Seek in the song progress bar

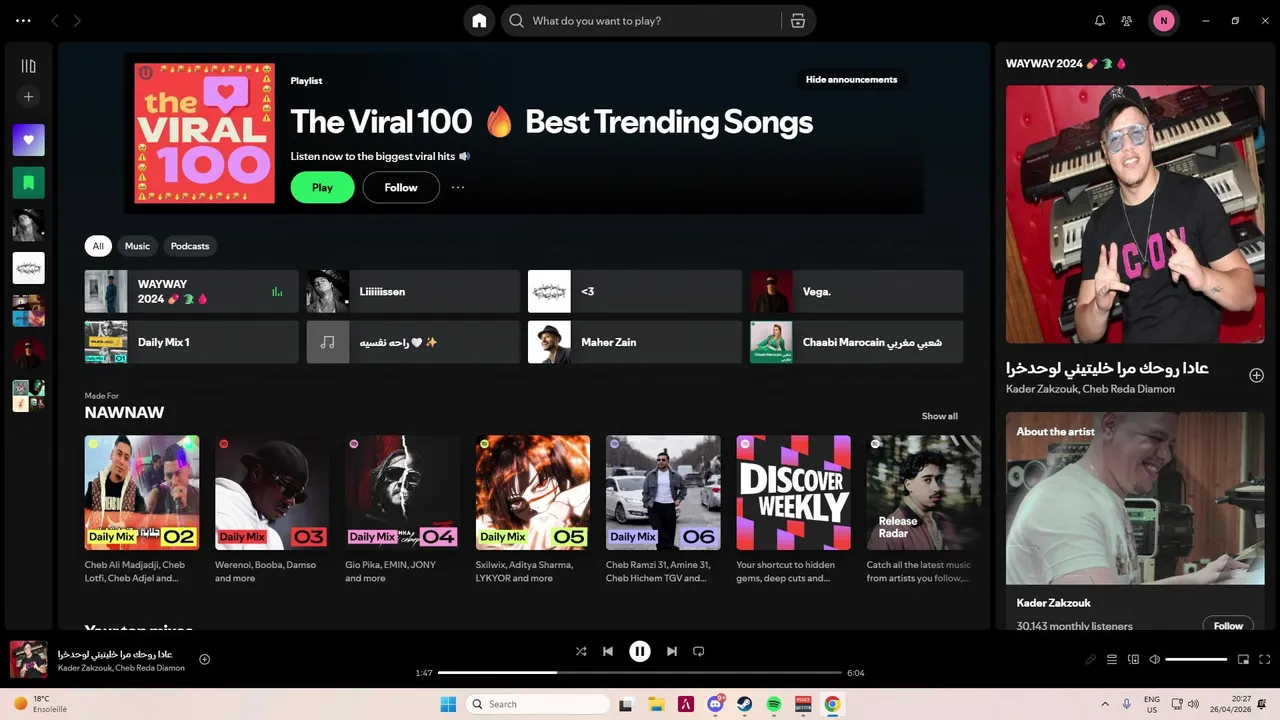(x=640, y=673)
